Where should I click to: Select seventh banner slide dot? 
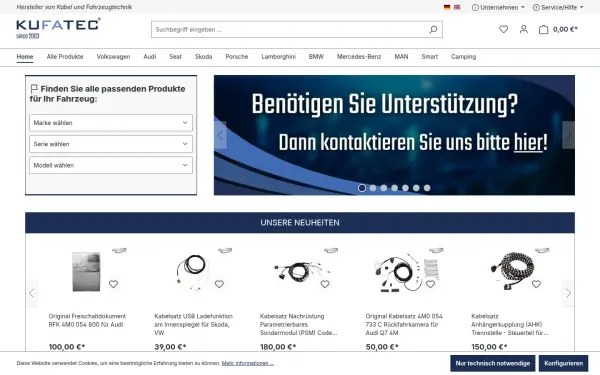[x=427, y=188]
